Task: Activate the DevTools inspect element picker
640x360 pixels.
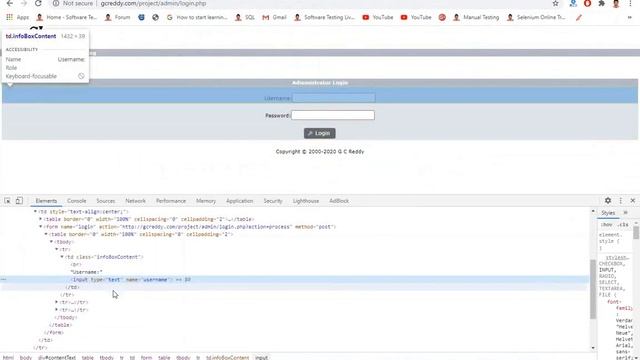Action: pos(7,200)
